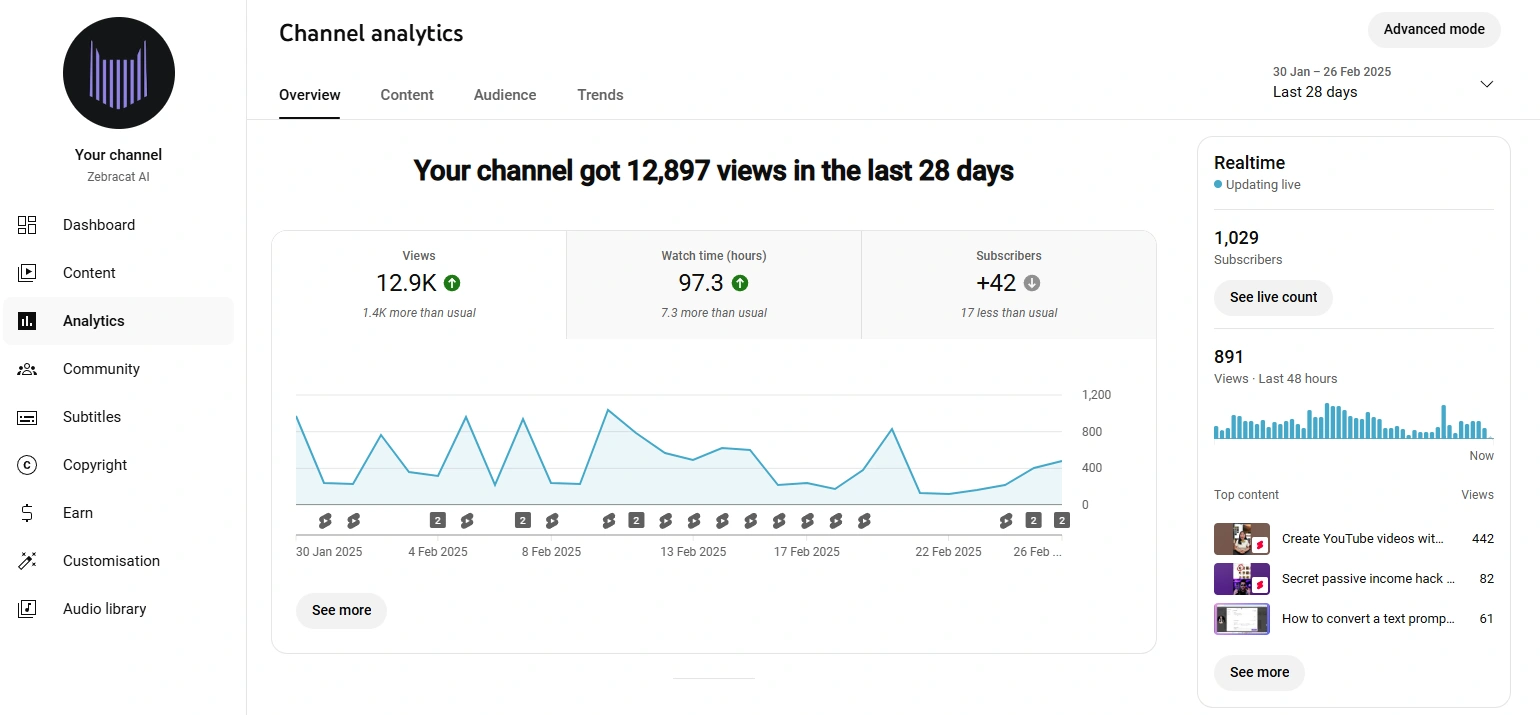Open thumbnail for Create YouTube videos video
The image size is (1540, 715).
(x=1242, y=539)
